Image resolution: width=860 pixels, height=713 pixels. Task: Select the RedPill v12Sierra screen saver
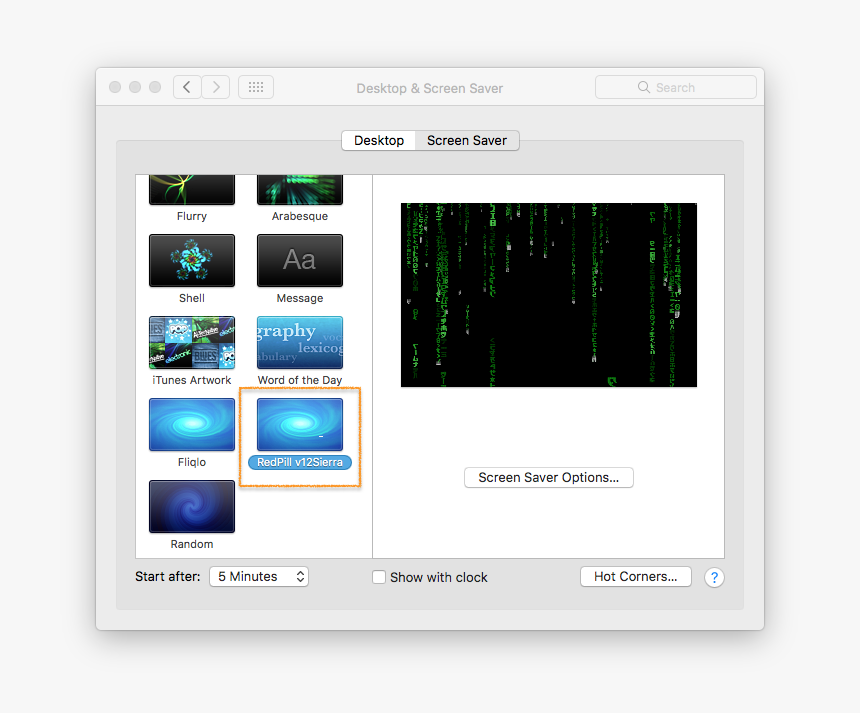299,424
